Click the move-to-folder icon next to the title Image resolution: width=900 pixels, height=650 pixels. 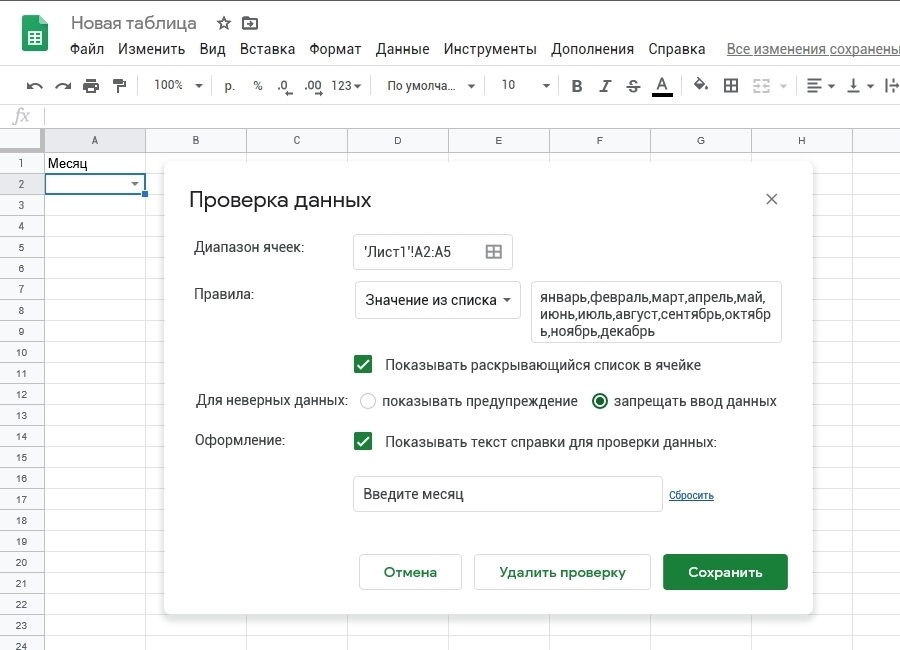click(x=250, y=23)
